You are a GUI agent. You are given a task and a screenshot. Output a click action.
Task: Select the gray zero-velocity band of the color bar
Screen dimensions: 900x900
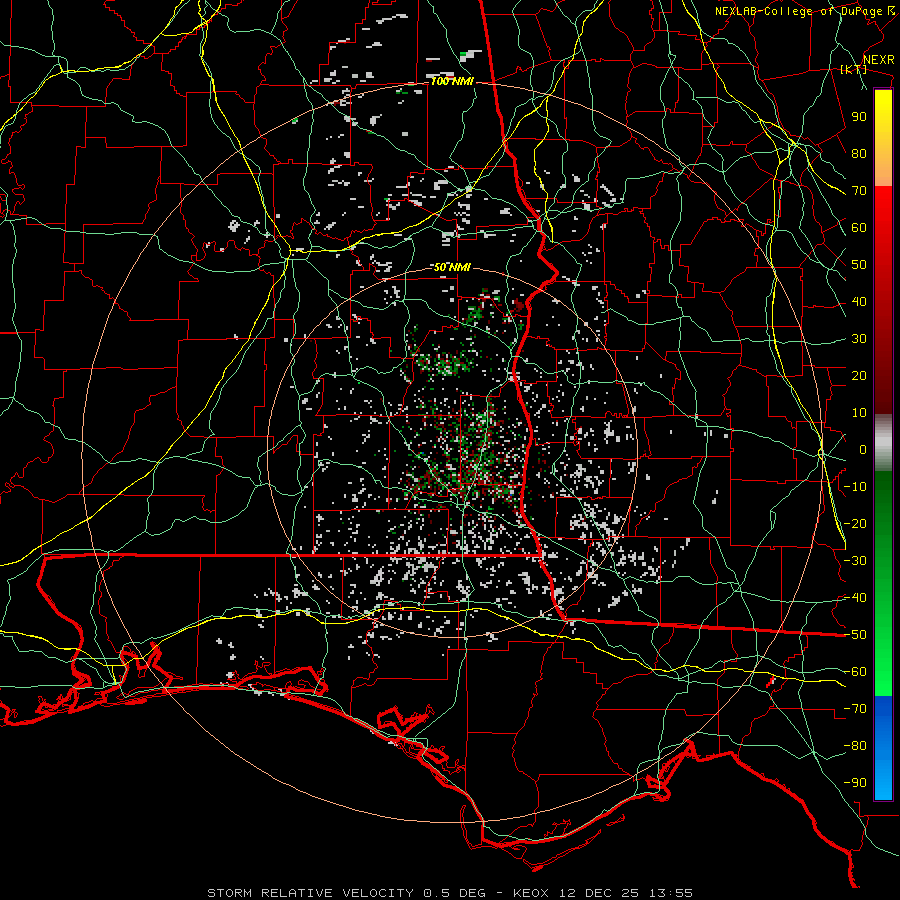[883, 443]
